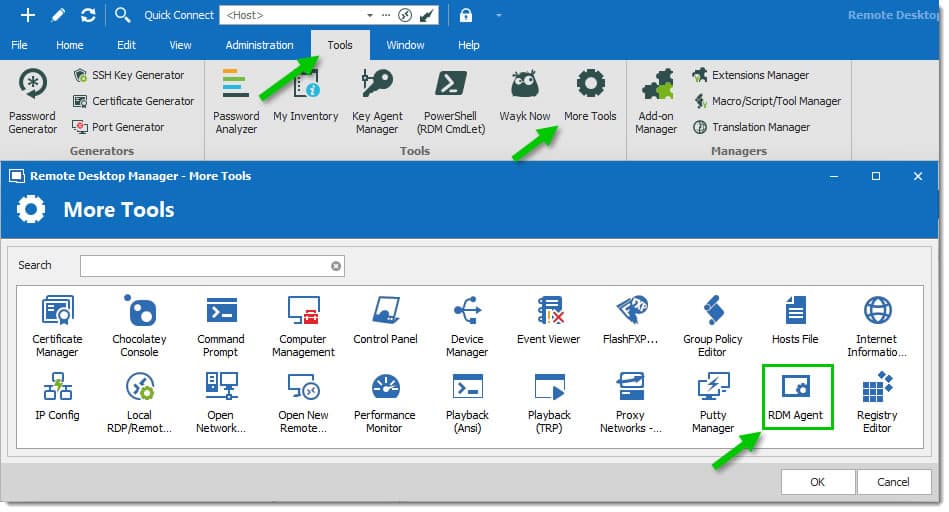Open the Key Agent Manager
Viewport: 949px width, 512px height.
pyautogui.click(x=377, y=102)
